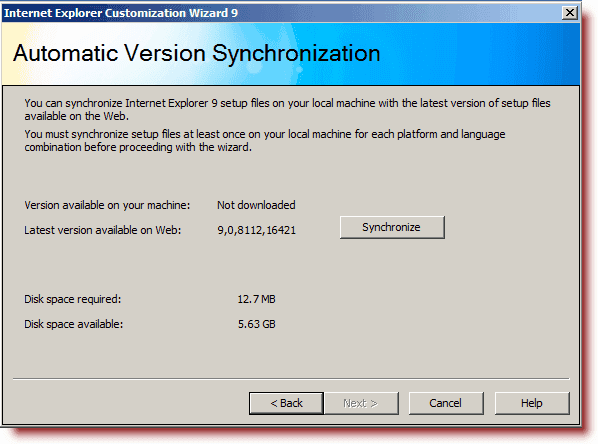The height and width of the screenshot is (444, 598).
Task: Go back with the Back button
Action: tap(286, 403)
